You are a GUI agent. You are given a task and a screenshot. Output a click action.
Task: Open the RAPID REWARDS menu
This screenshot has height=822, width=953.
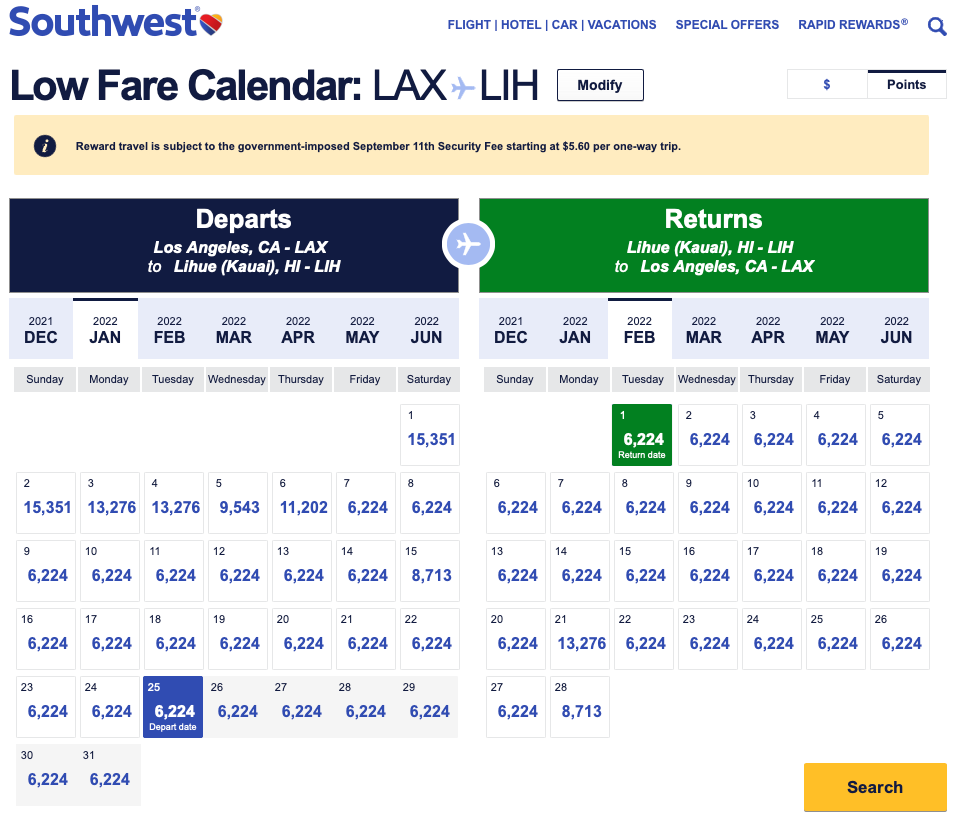click(x=852, y=25)
